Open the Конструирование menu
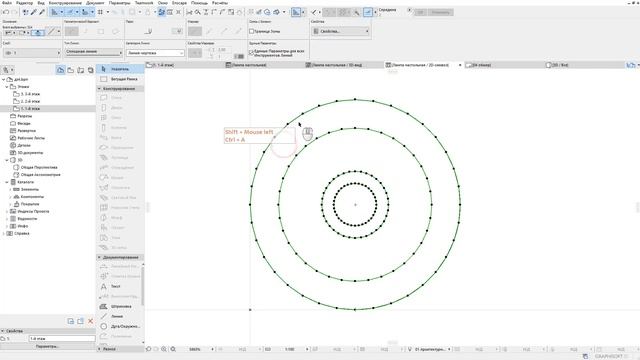 click(65, 3)
